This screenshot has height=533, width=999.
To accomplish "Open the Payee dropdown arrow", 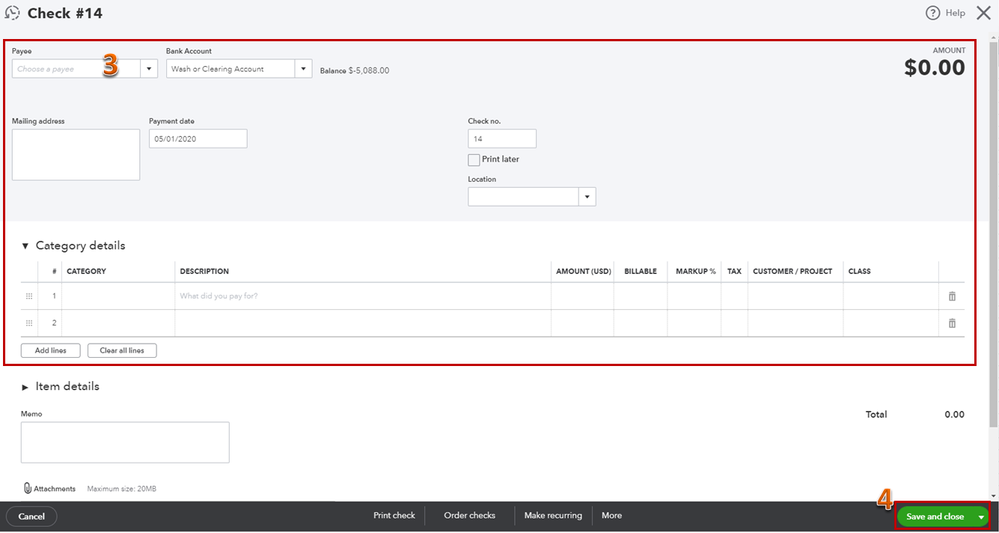I will 150,69.
